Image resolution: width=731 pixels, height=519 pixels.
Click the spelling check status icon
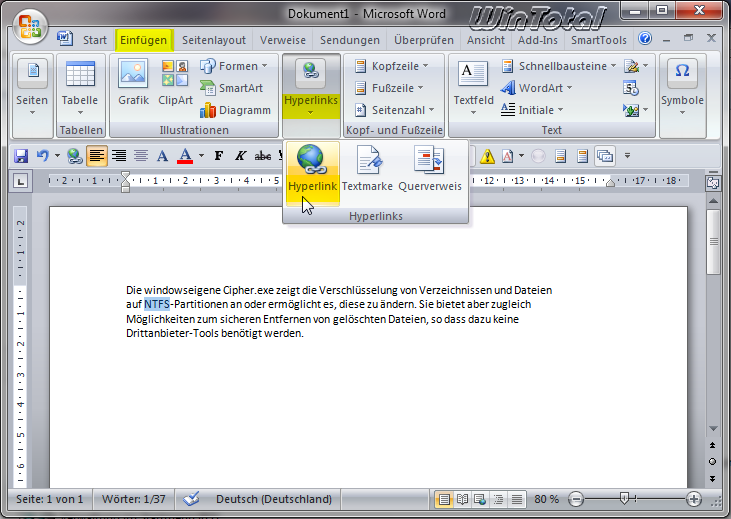(x=191, y=498)
